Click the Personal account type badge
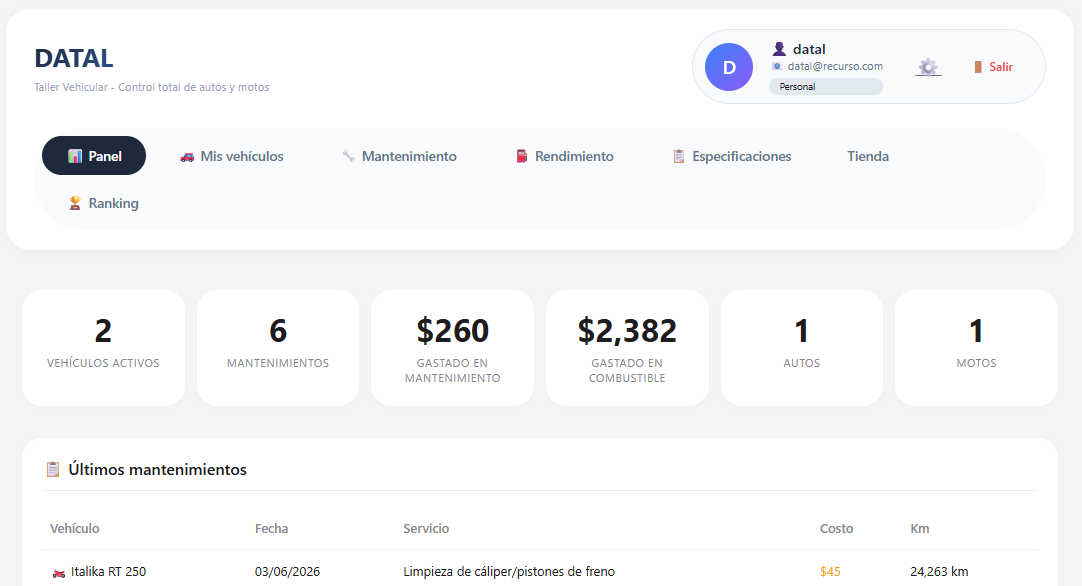The image size is (1082, 586). point(826,86)
